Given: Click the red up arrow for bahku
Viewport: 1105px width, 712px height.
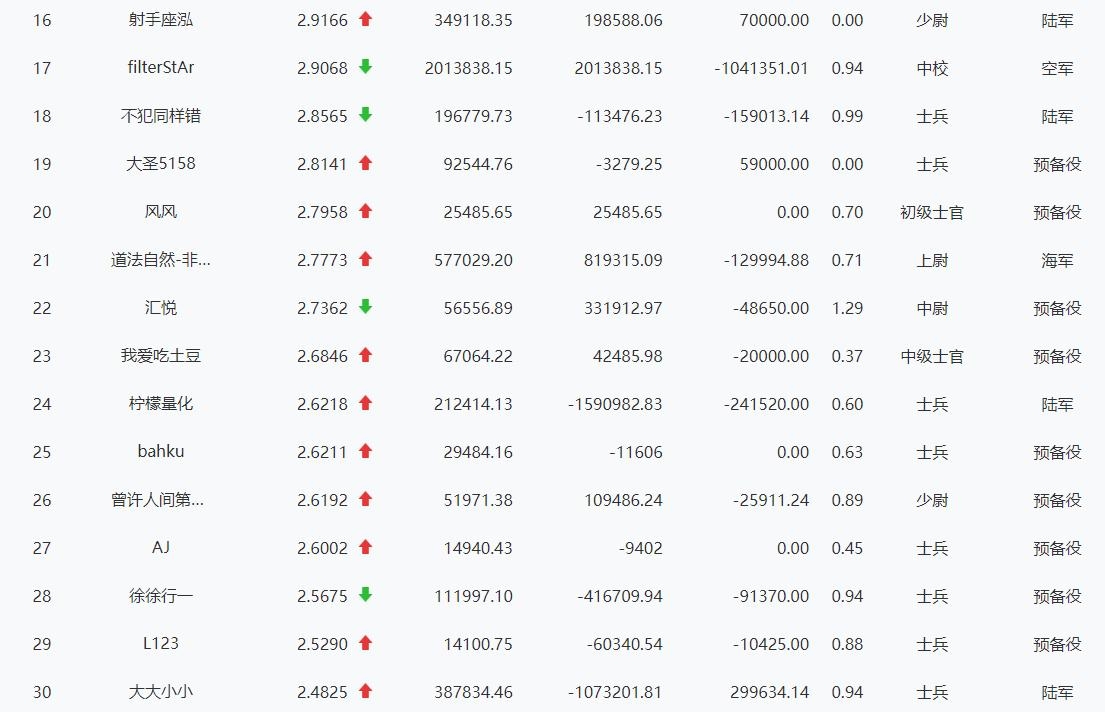Looking at the screenshot, I should tap(365, 451).
